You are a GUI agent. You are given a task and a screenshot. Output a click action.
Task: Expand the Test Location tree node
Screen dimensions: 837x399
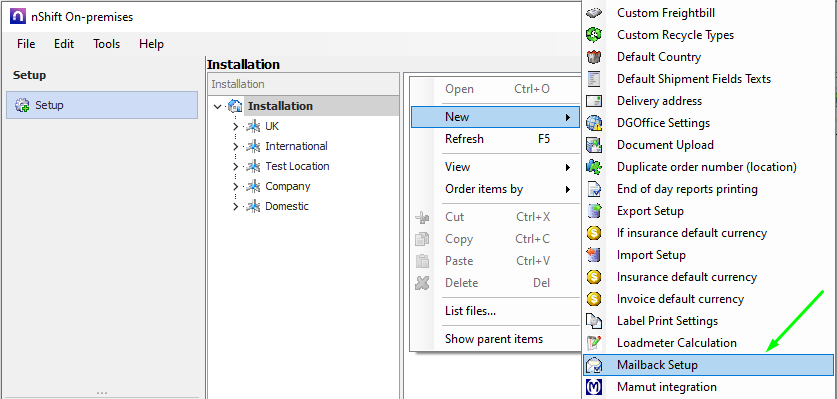(x=235, y=167)
